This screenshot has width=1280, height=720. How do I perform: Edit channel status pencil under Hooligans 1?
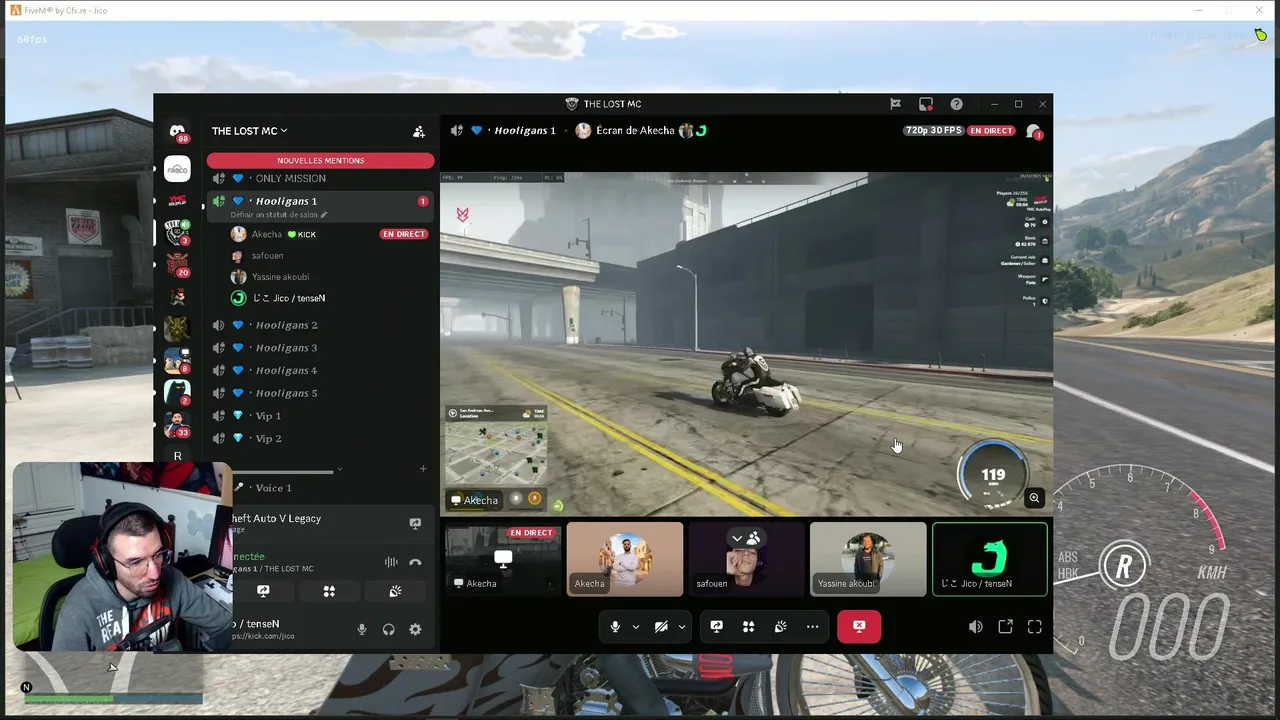[x=324, y=215]
